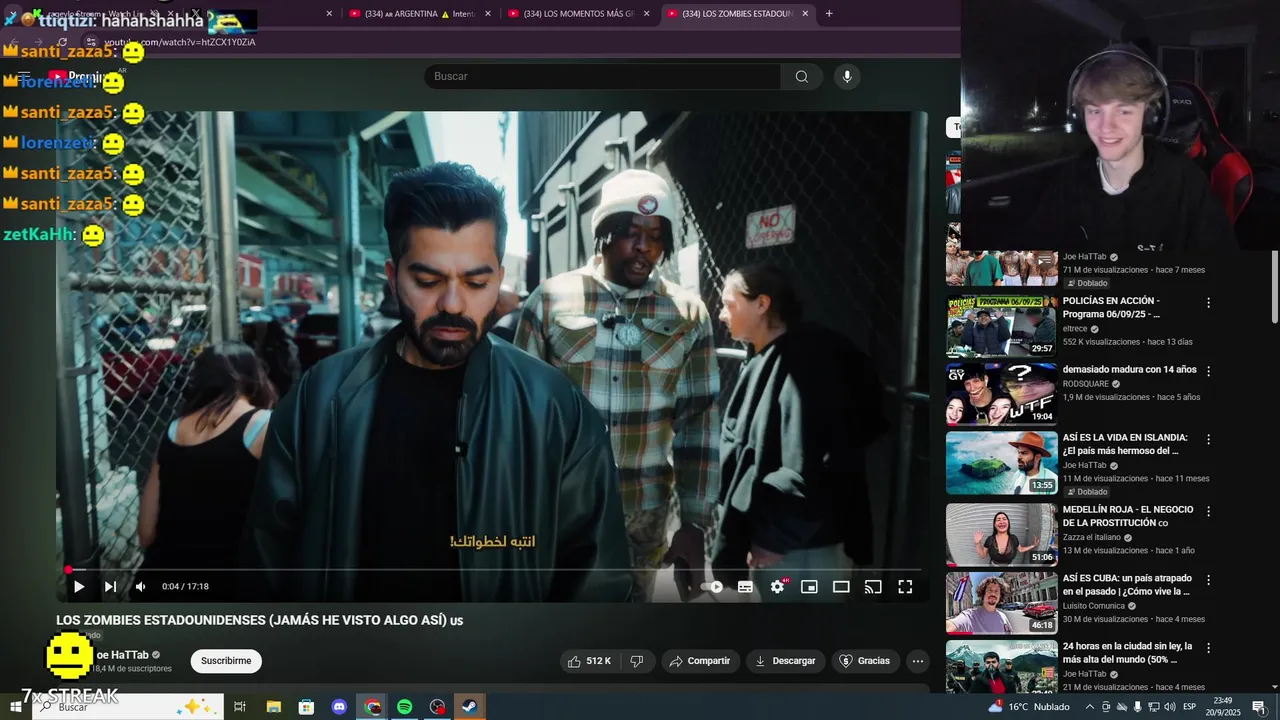Enable theater mode view
The width and height of the screenshot is (1280, 720).
pyautogui.click(x=841, y=587)
